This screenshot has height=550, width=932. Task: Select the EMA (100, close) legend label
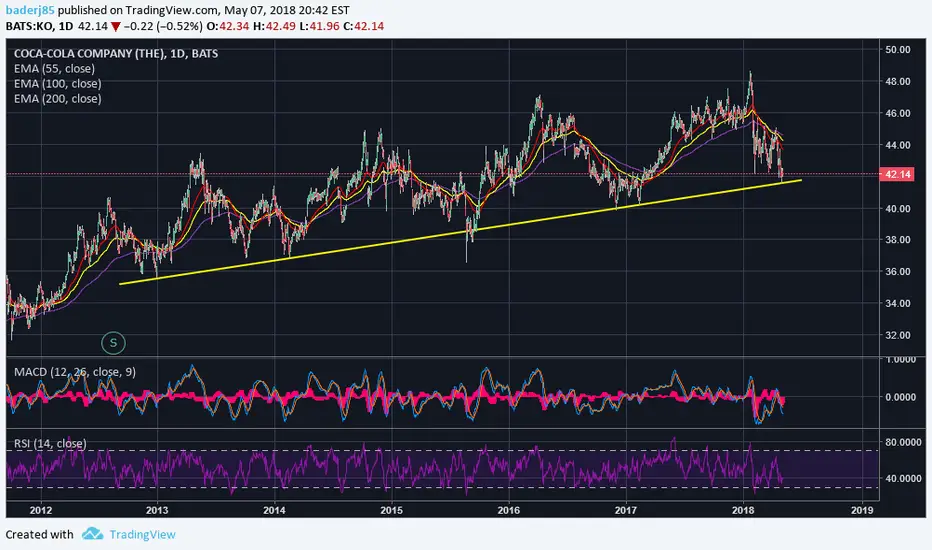tap(58, 84)
